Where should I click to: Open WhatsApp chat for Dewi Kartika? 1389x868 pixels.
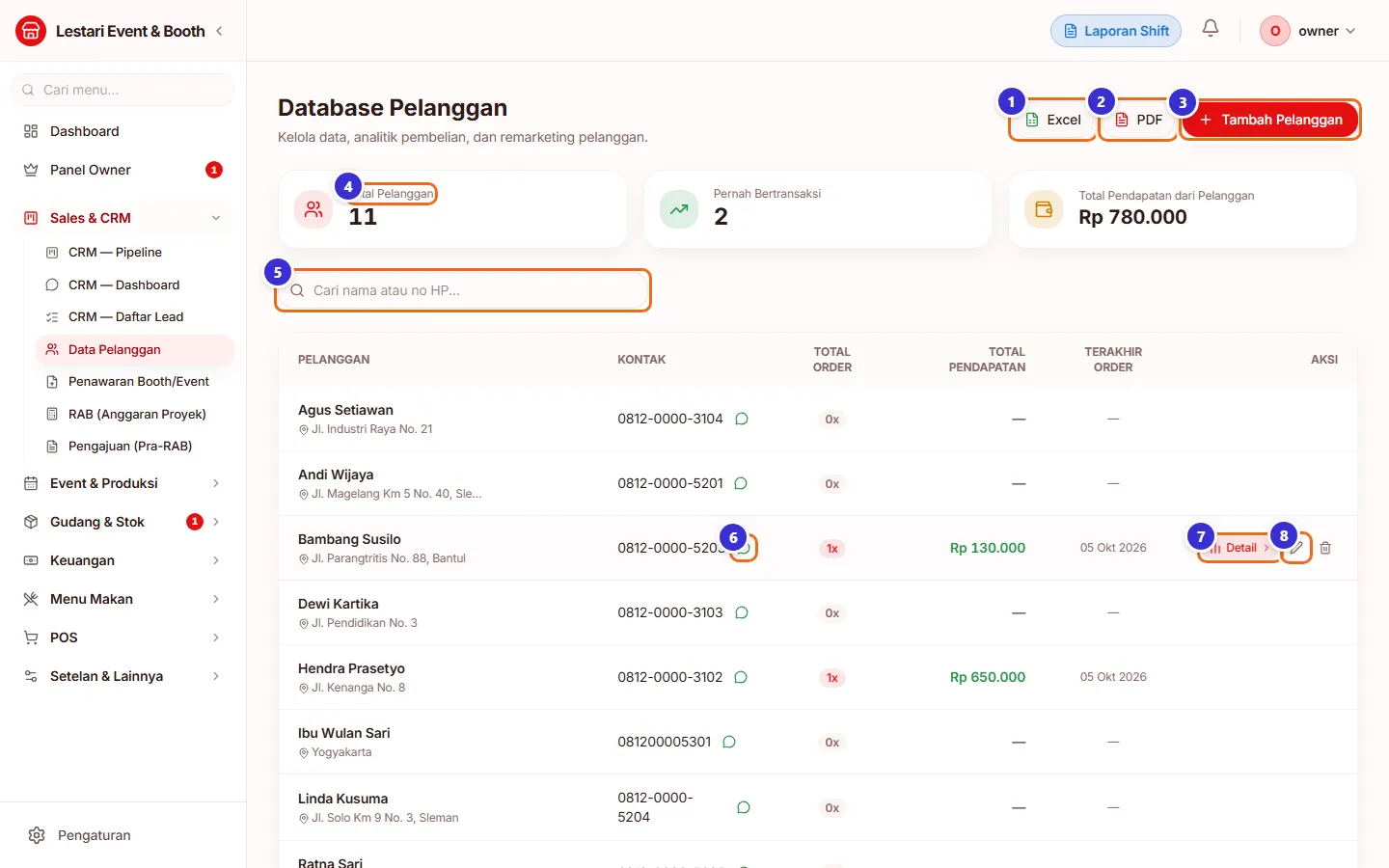point(742,612)
